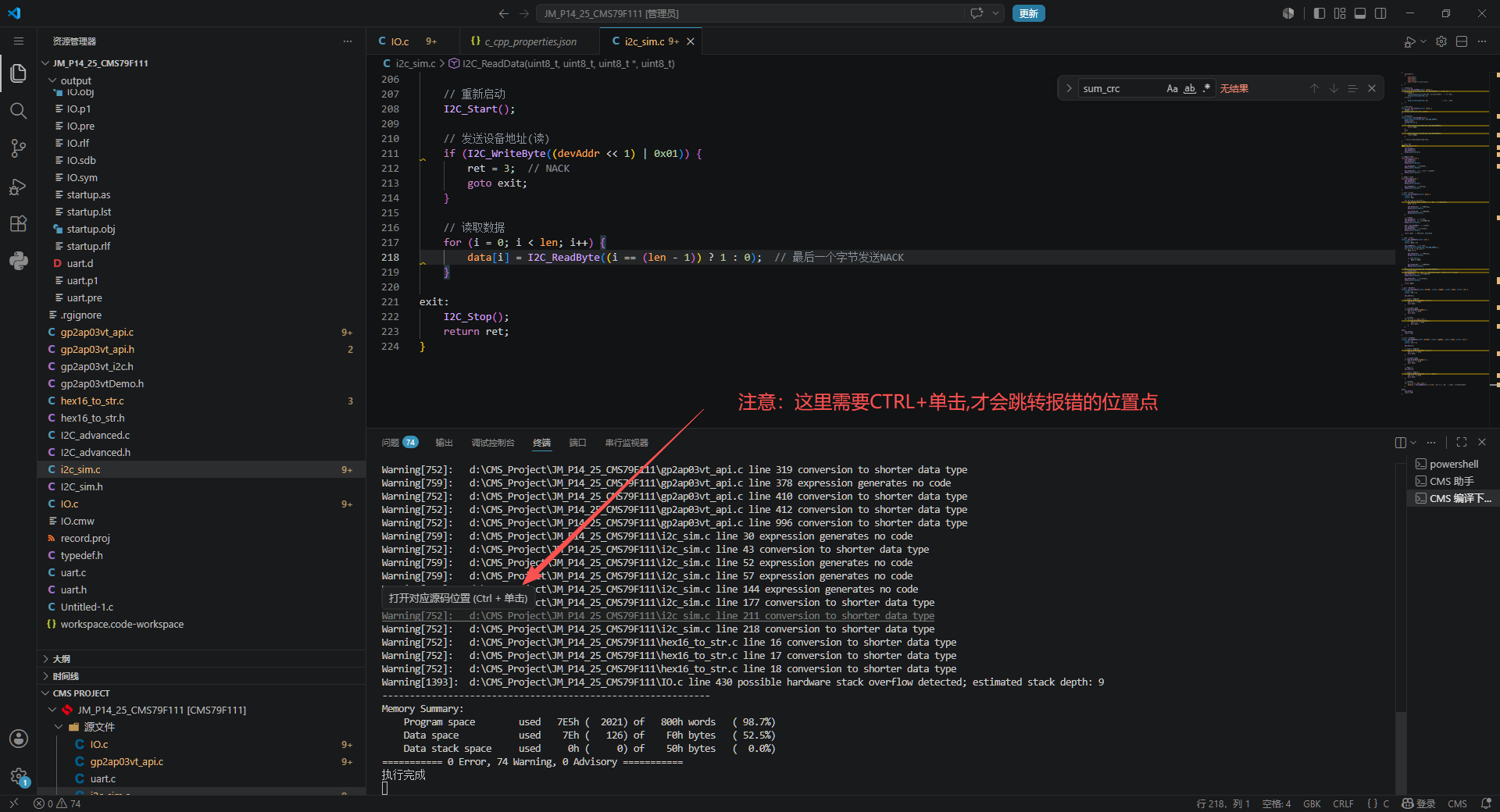The width and height of the screenshot is (1500, 812).
Task: Toggle find in selection
Action: coord(1352,88)
